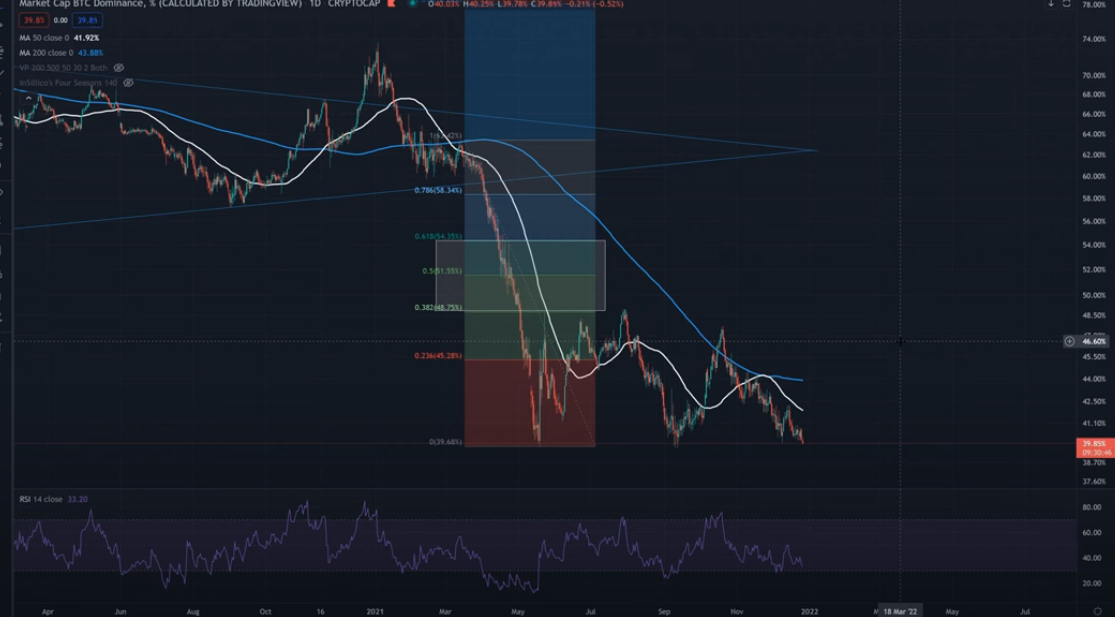
Task: Click the 80.00 tick on the RSI axis
Action: (x=1092, y=508)
